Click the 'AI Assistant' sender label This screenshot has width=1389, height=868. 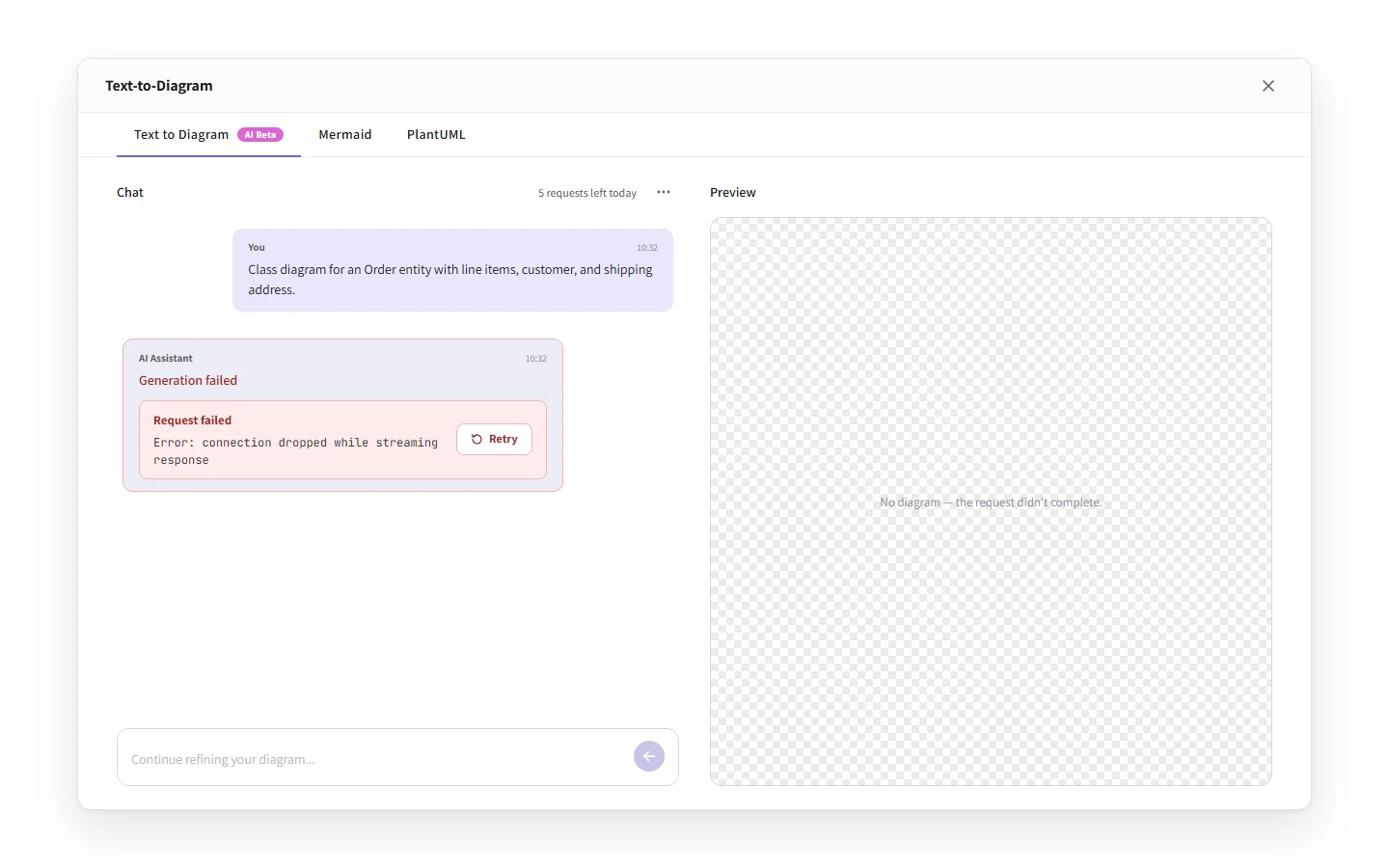click(166, 359)
